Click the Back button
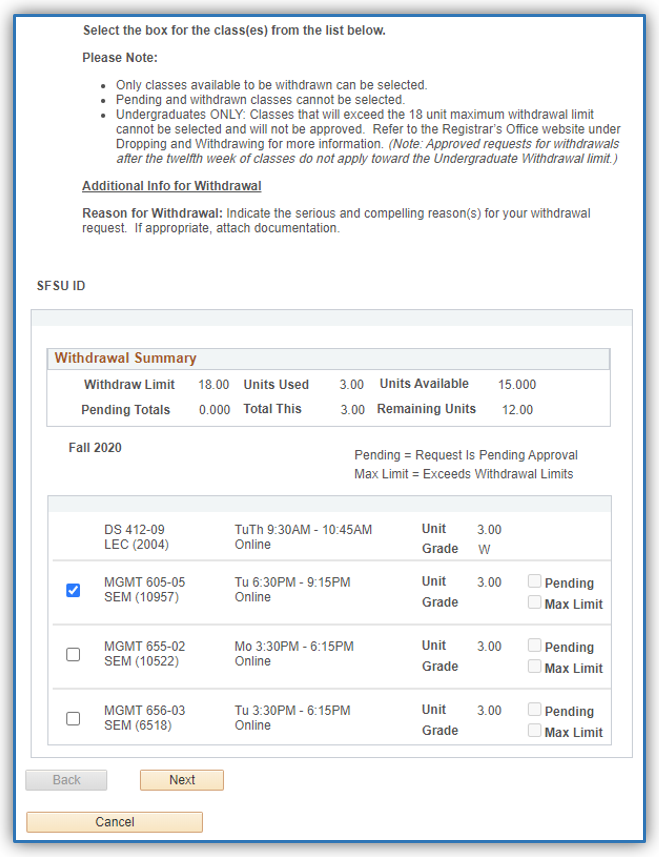 point(66,780)
